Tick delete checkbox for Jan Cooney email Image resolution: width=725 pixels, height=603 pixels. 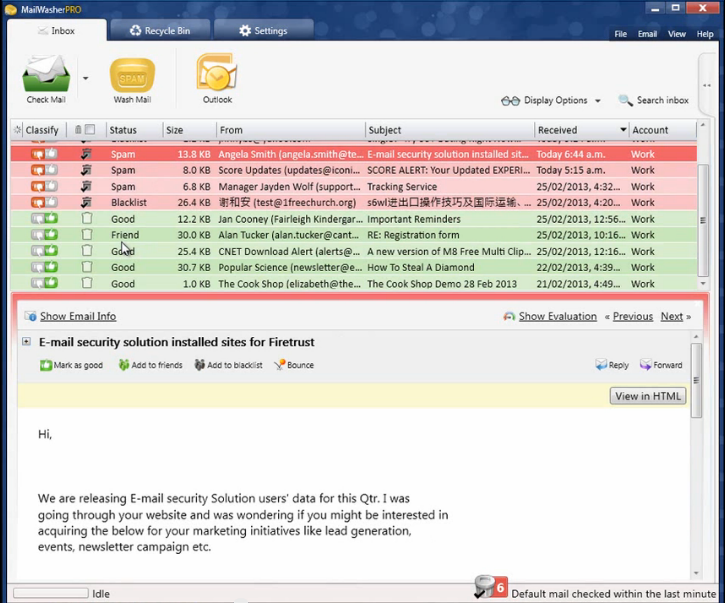click(x=86, y=219)
